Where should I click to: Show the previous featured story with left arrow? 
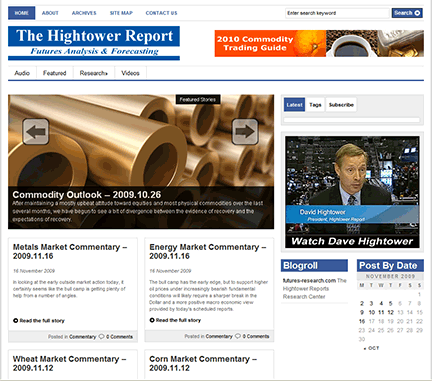(x=36, y=132)
